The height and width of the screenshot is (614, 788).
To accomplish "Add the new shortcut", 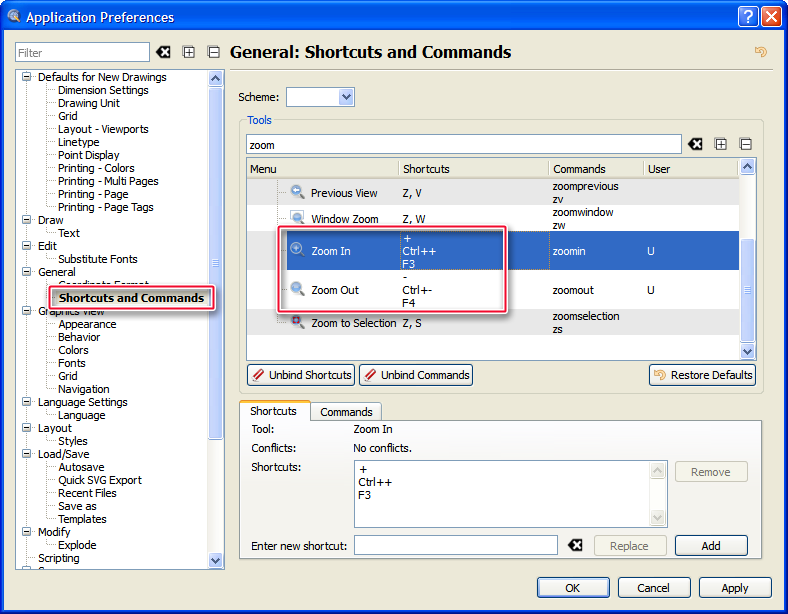I will (x=711, y=546).
